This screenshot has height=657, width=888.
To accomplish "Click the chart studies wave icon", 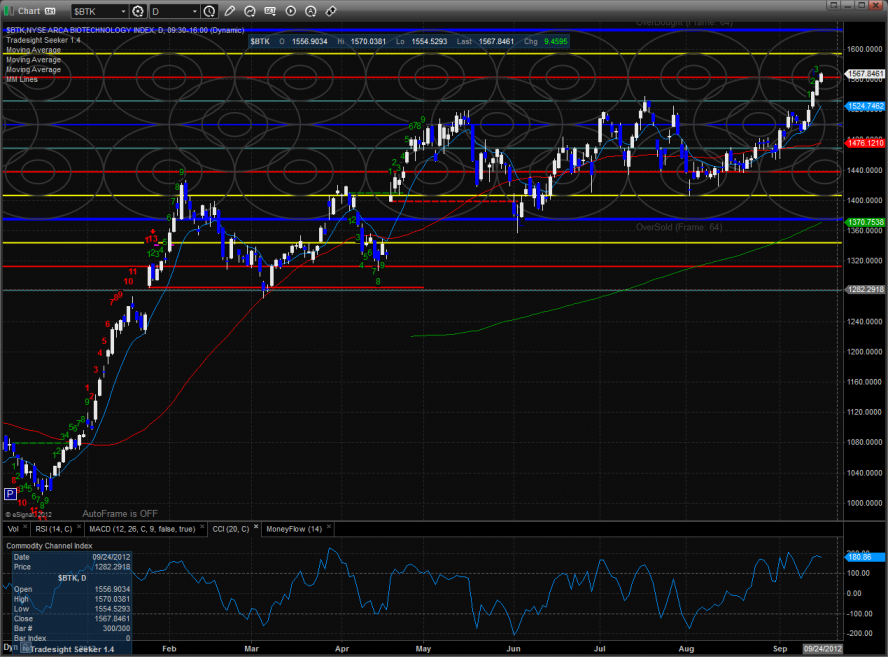I will 249,11.
